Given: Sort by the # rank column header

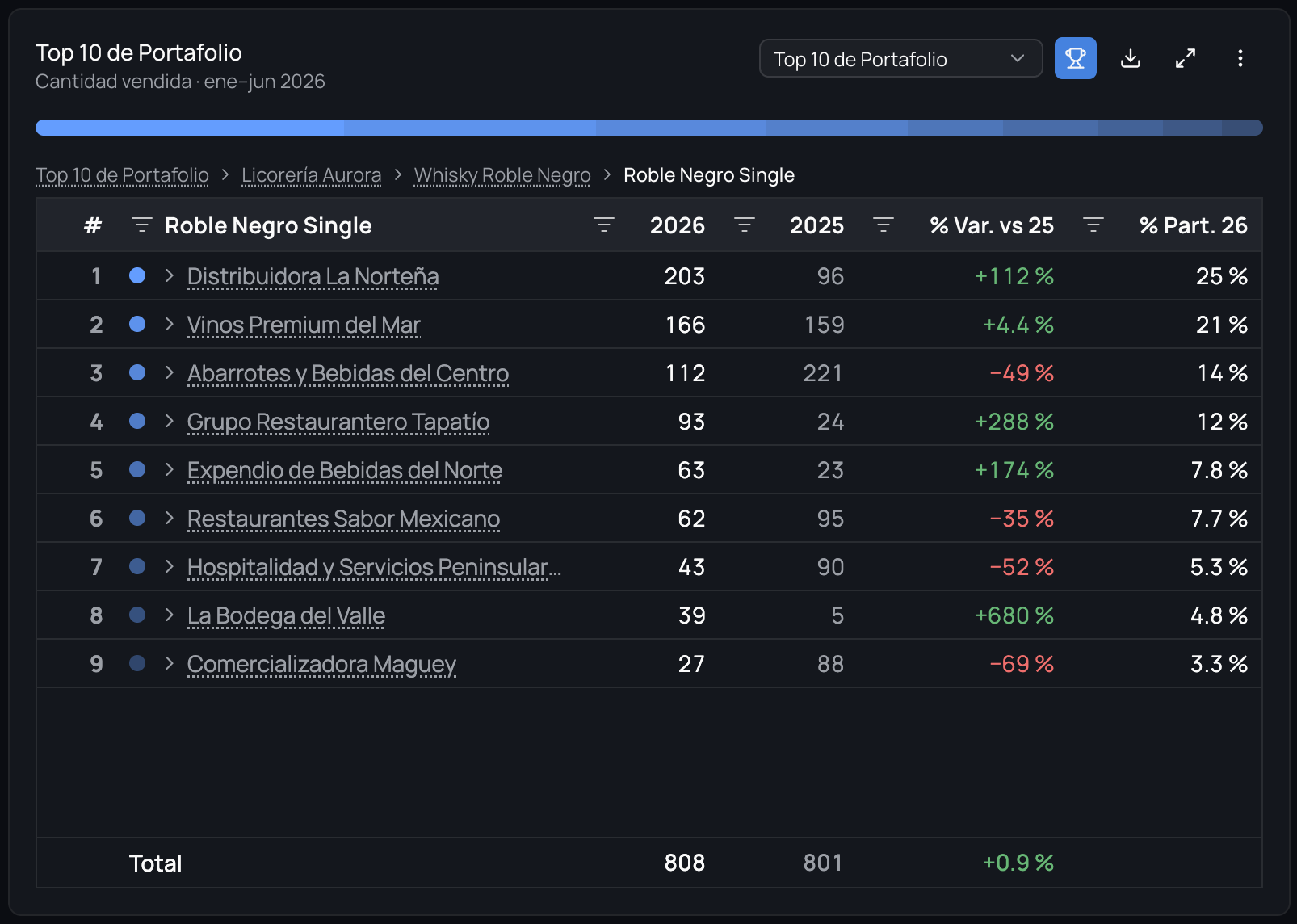Looking at the screenshot, I should [93, 225].
